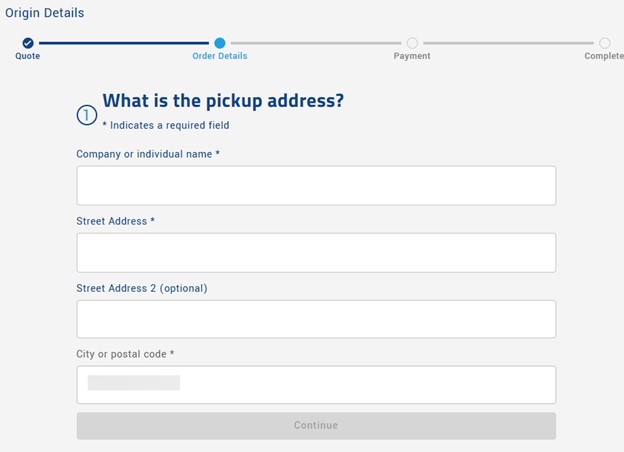Click the Company or individual name field
The width and height of the screenshot is (624, 452).
(316, 185)
